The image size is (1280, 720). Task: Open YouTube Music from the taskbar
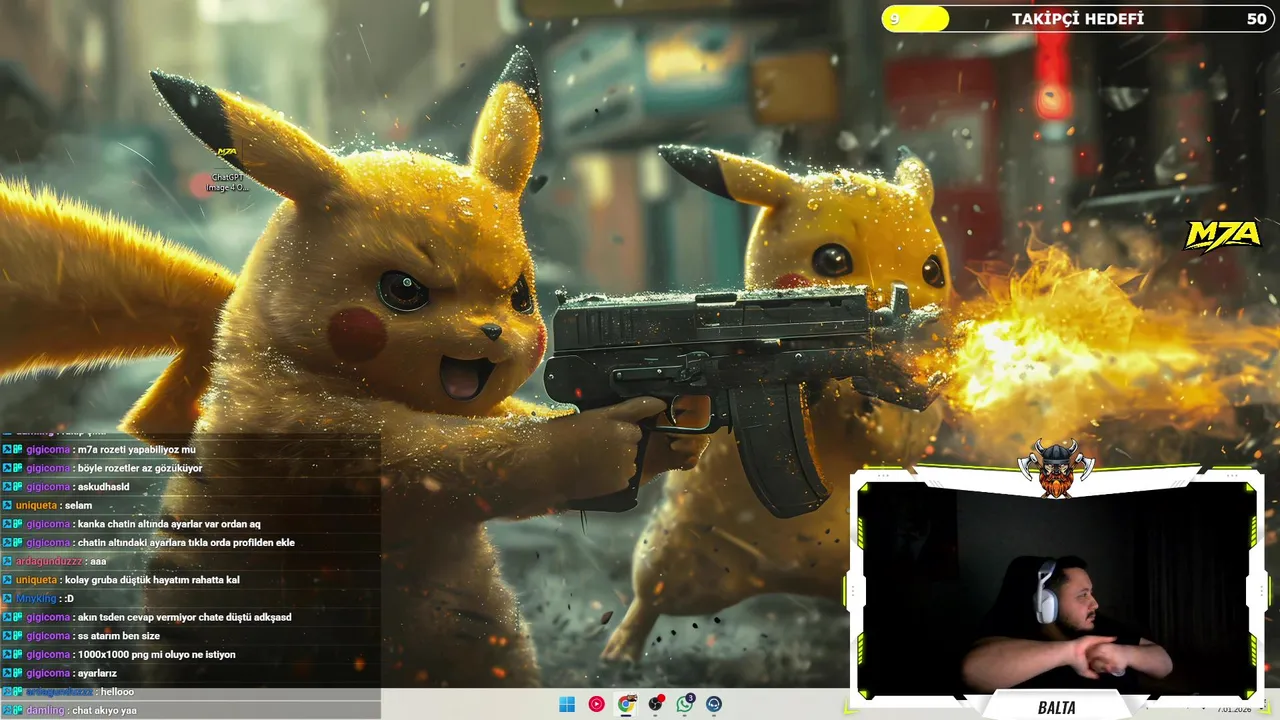click(x=596, y=704)
